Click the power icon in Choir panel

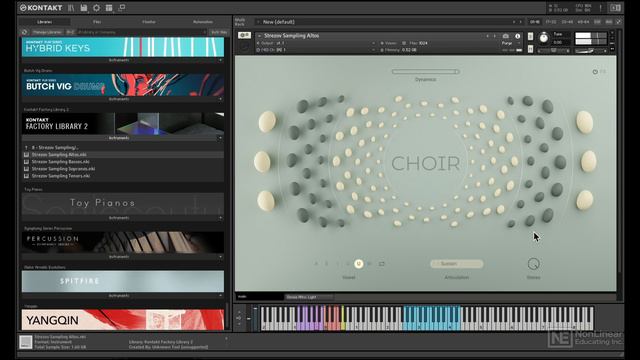(x=595, y=72)
